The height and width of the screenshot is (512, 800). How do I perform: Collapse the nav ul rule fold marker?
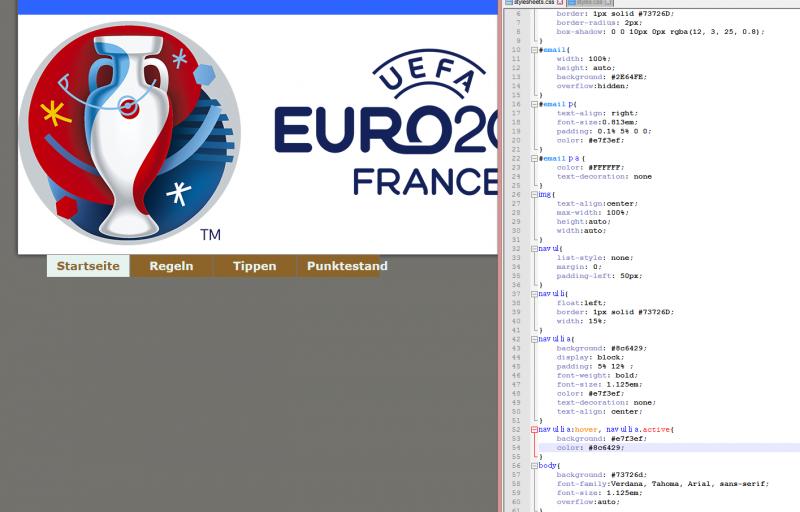pyautogui.click(x=534, y=249)
